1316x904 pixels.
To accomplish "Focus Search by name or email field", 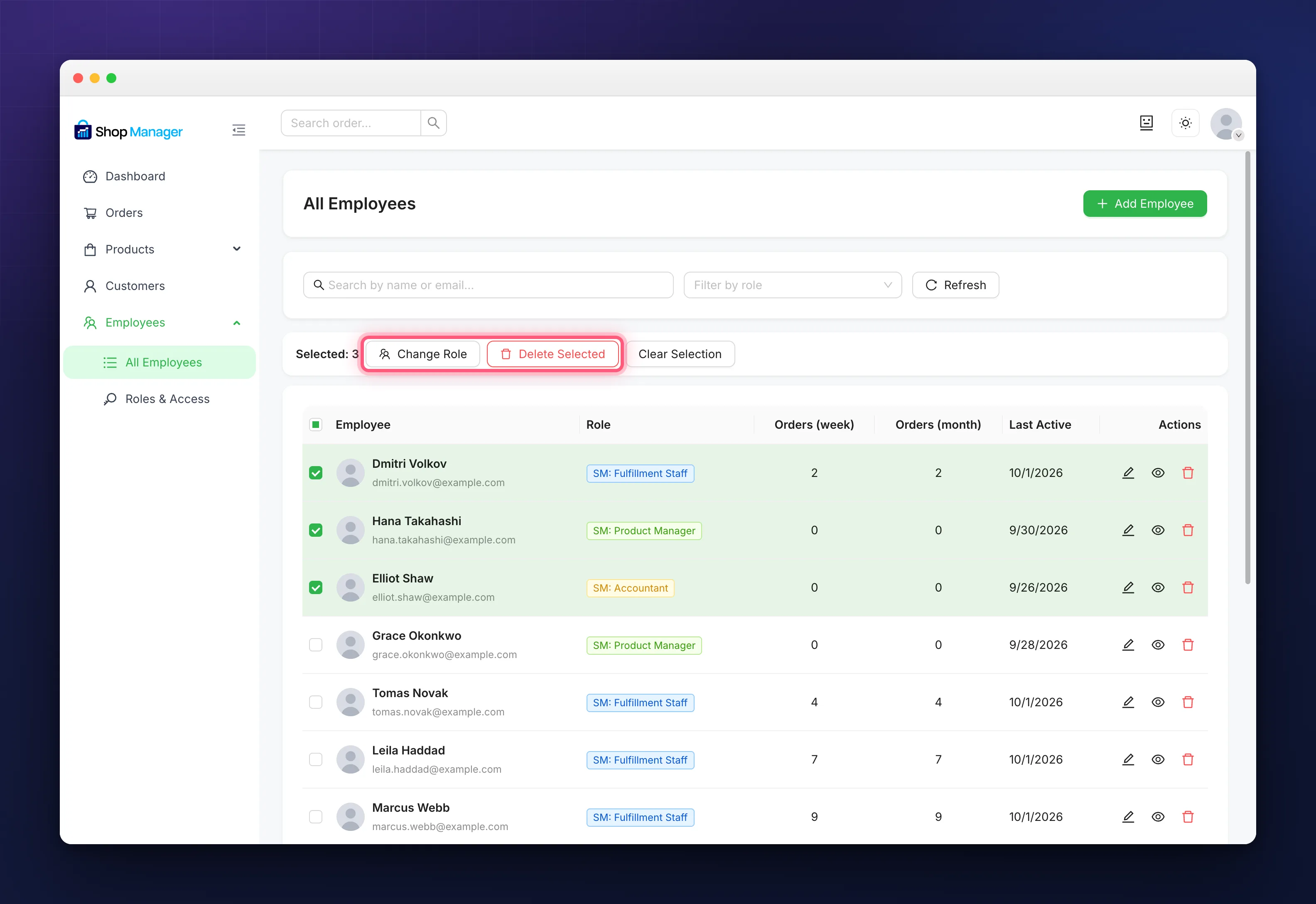I will pyautogui.click(x=488, y=285).
